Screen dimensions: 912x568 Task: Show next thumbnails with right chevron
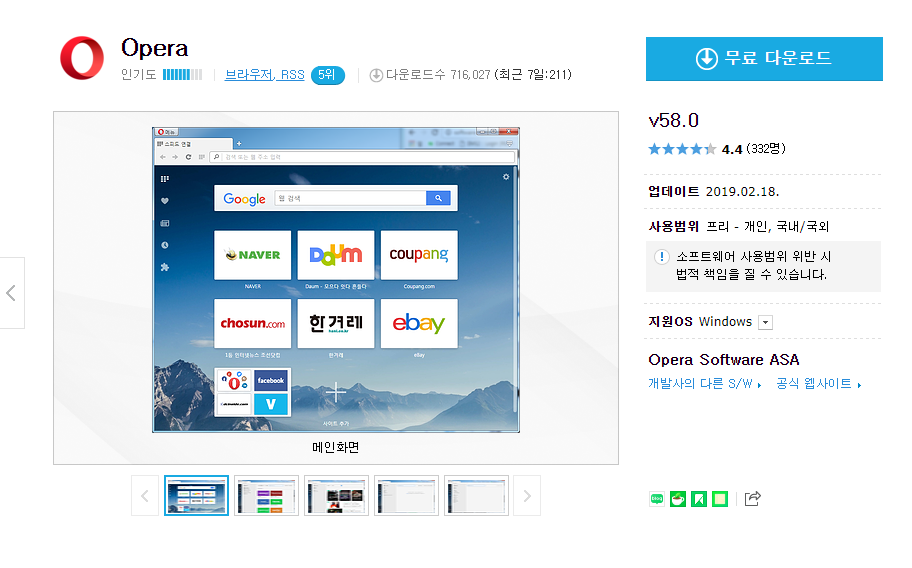pos(527,496)
